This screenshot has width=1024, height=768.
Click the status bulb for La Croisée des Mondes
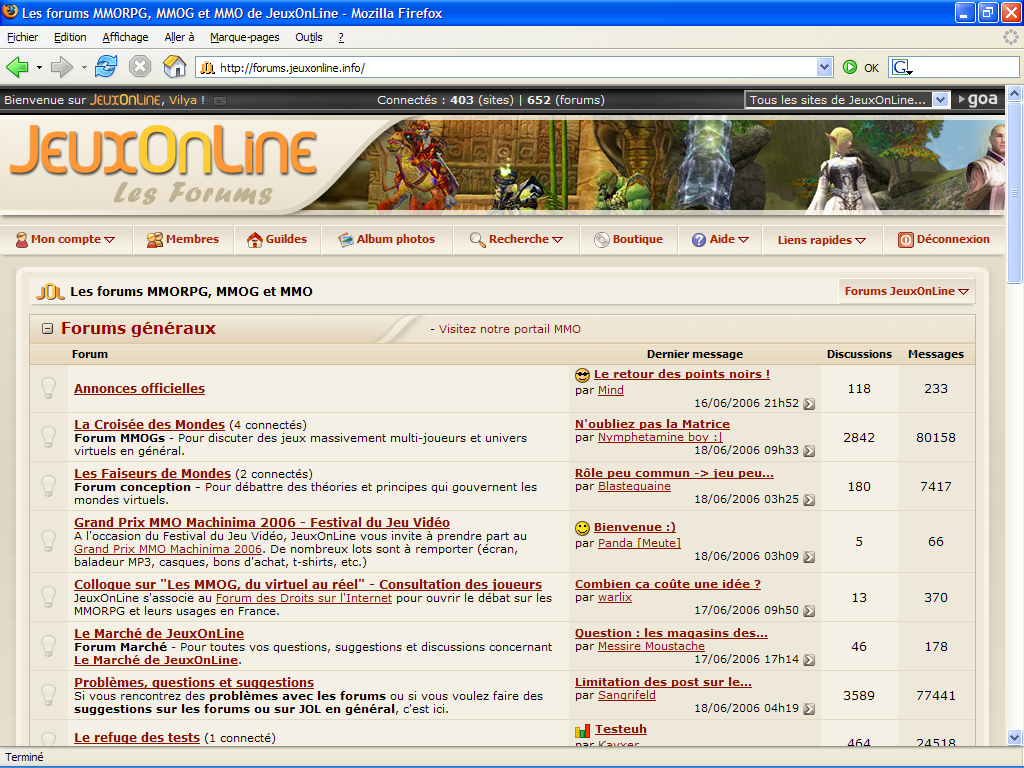tap(49, 437)
